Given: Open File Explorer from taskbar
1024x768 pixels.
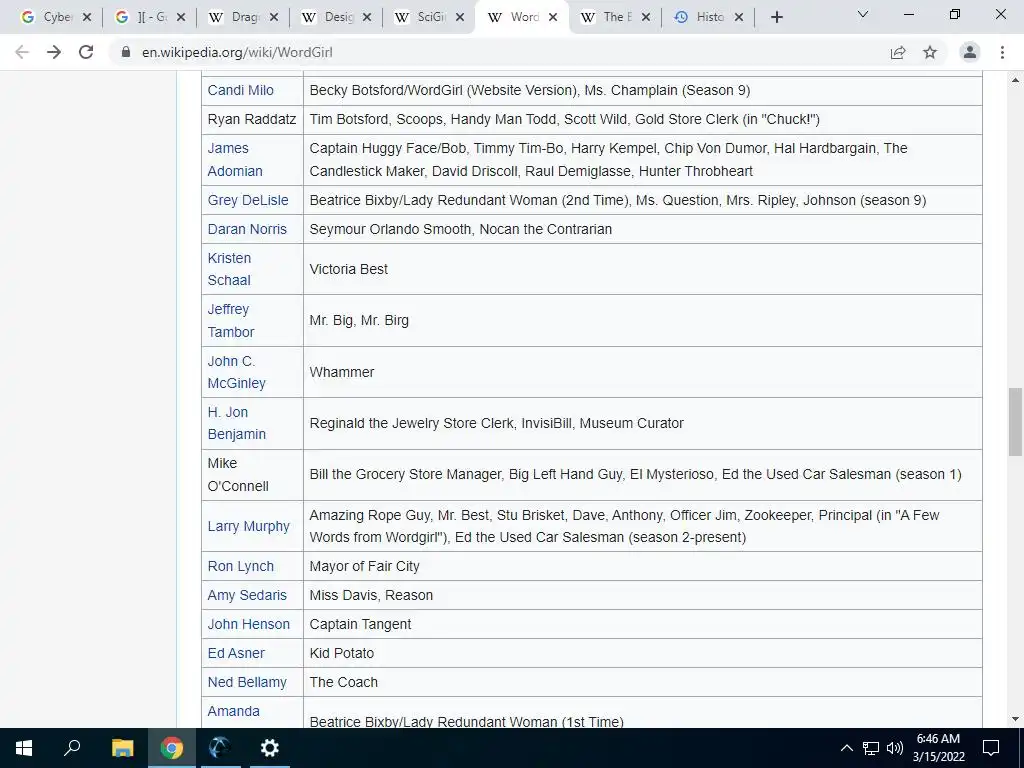Looking at the screenshot, I should pyautogui.click(x=122, y=748).
